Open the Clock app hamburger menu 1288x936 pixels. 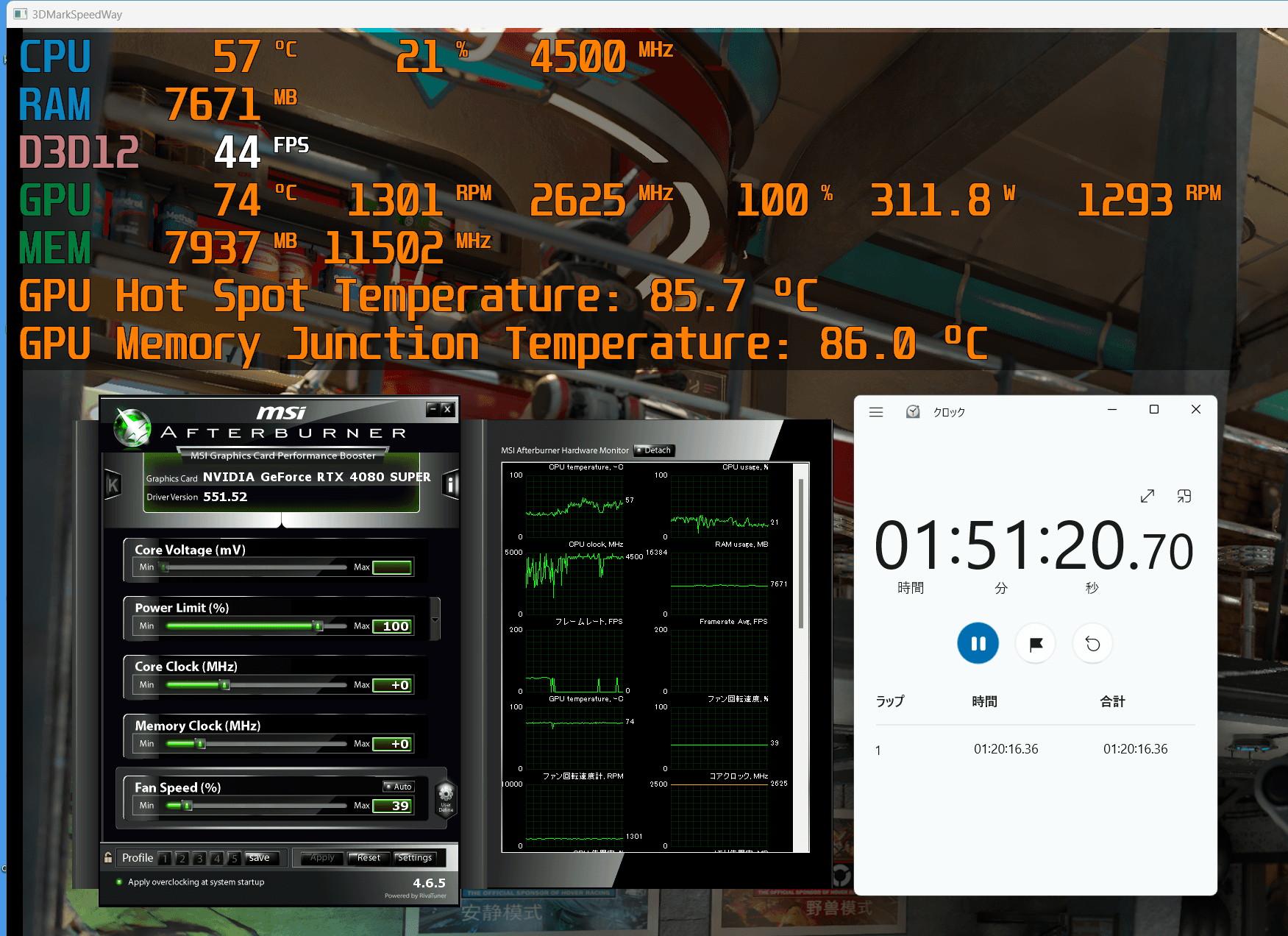click(x=875, y=412)
